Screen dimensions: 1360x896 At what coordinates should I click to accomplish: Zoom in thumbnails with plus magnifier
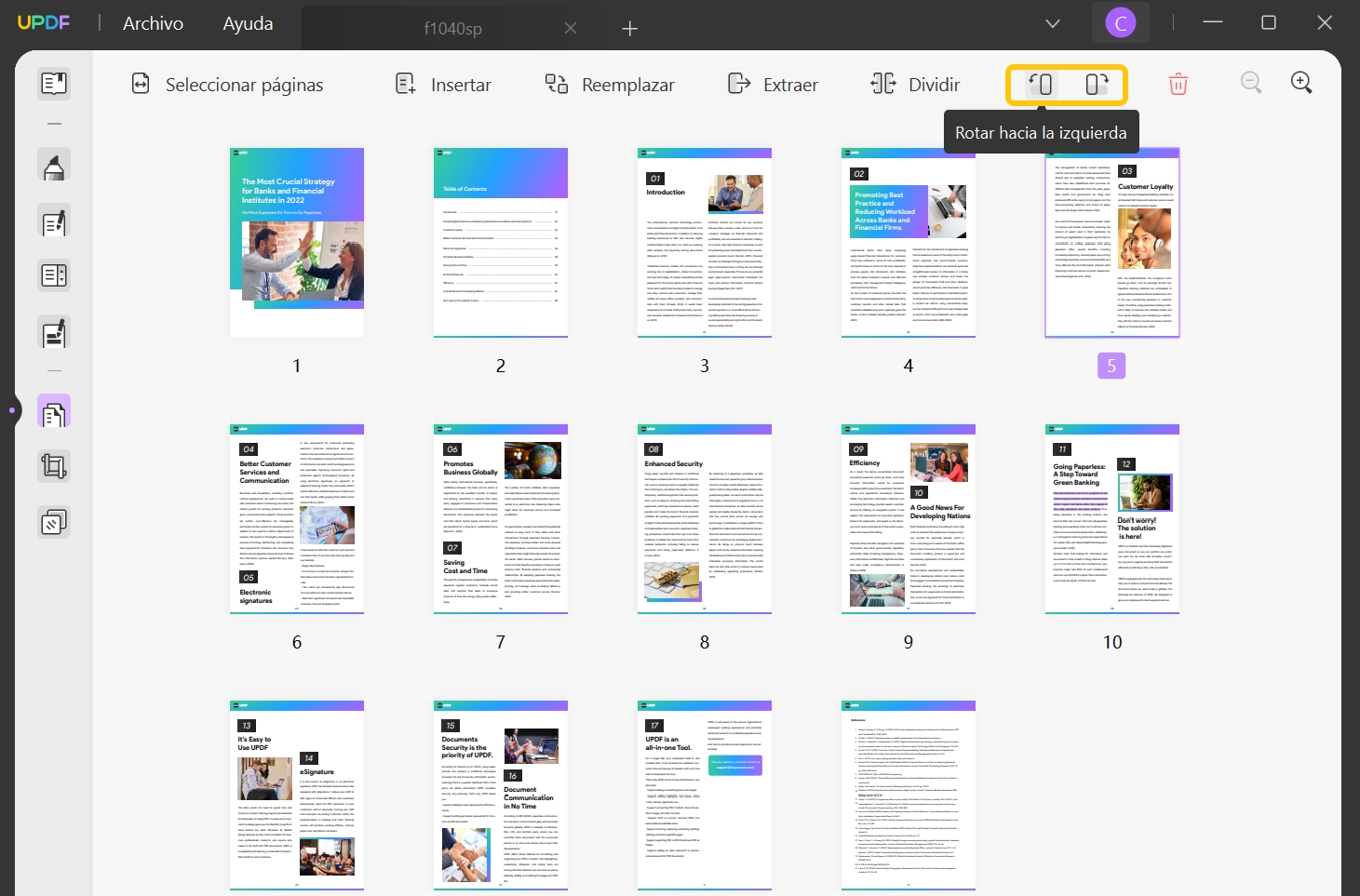(x=1301, y=83)
